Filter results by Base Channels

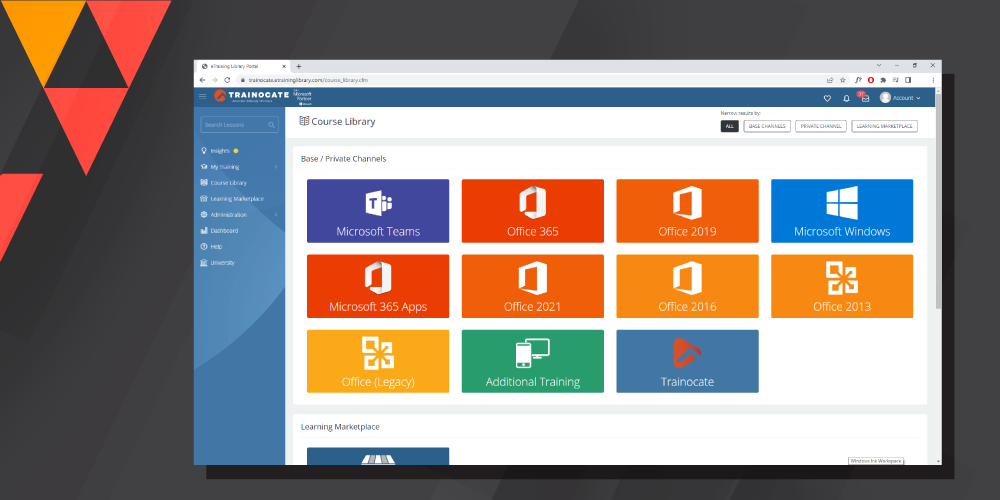coord(767,126)
